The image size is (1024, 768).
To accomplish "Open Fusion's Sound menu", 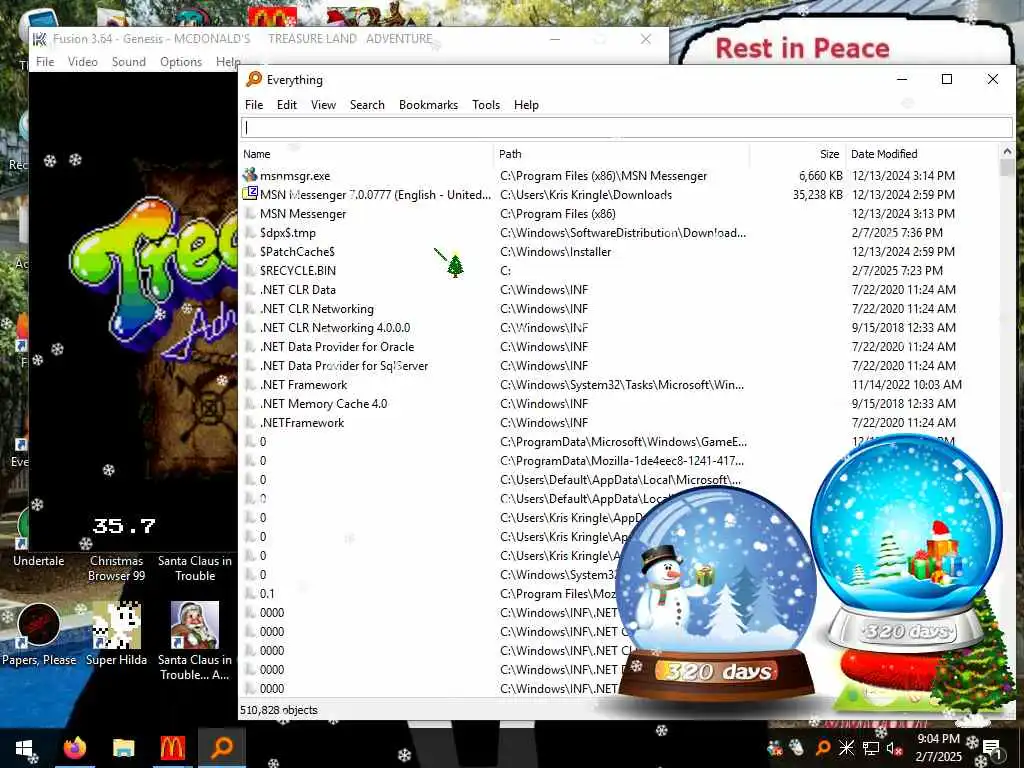I will click(x=129, y=62).
